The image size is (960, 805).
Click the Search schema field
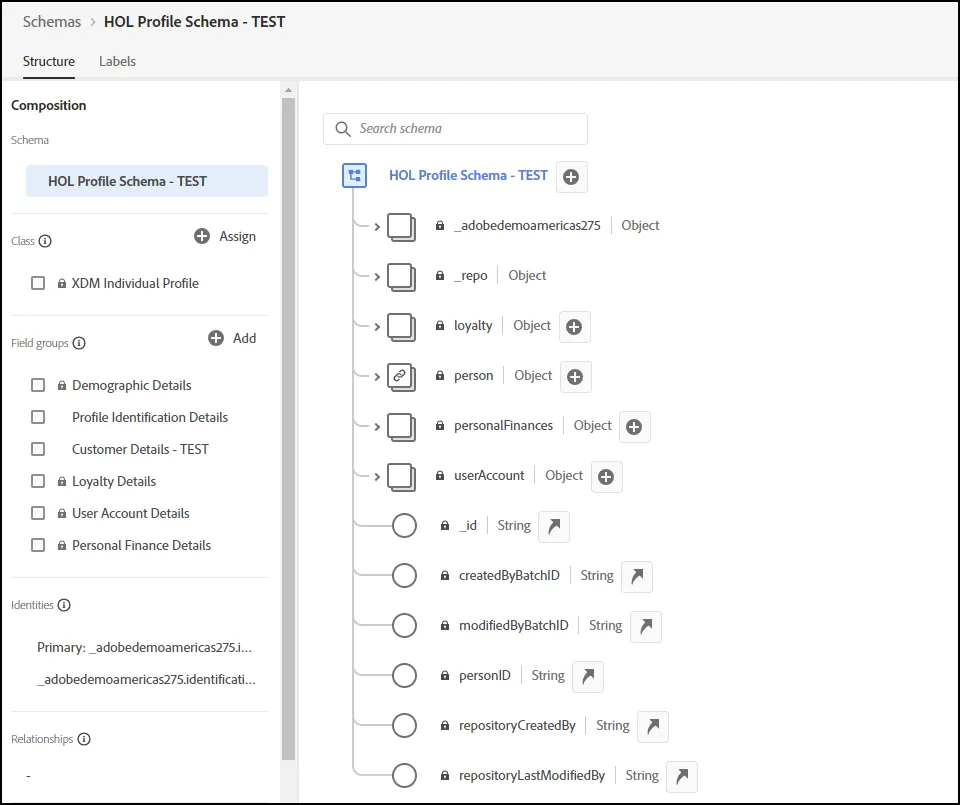pos(456,129)
